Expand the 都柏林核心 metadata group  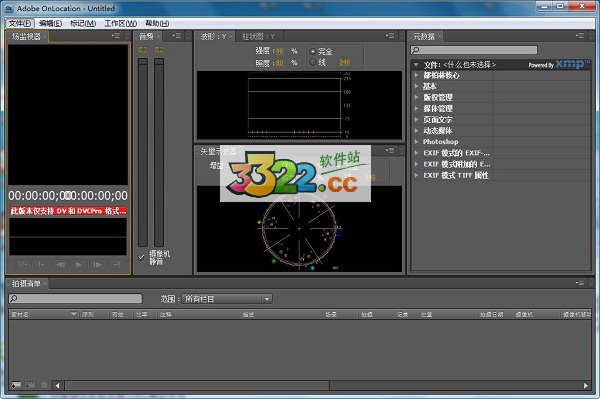[416, 75]
